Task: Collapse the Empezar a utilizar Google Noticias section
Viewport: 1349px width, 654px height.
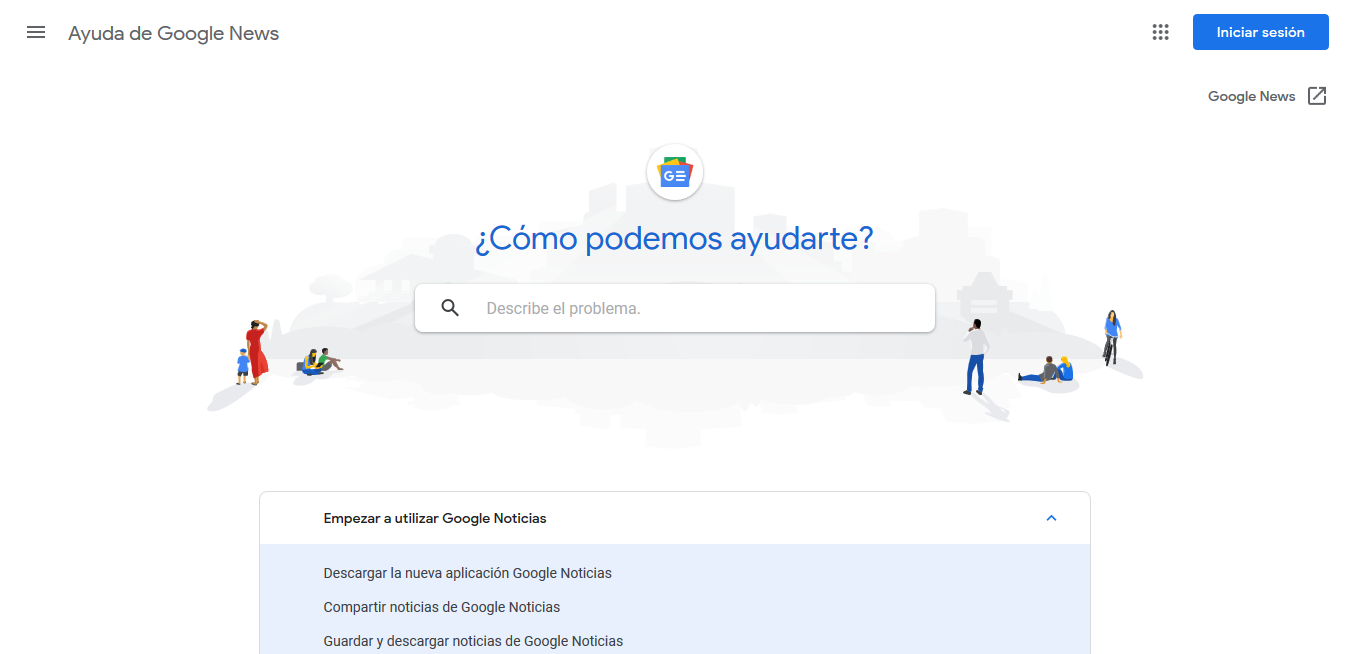Action: pyautogui.click(x=1051, y=518)
